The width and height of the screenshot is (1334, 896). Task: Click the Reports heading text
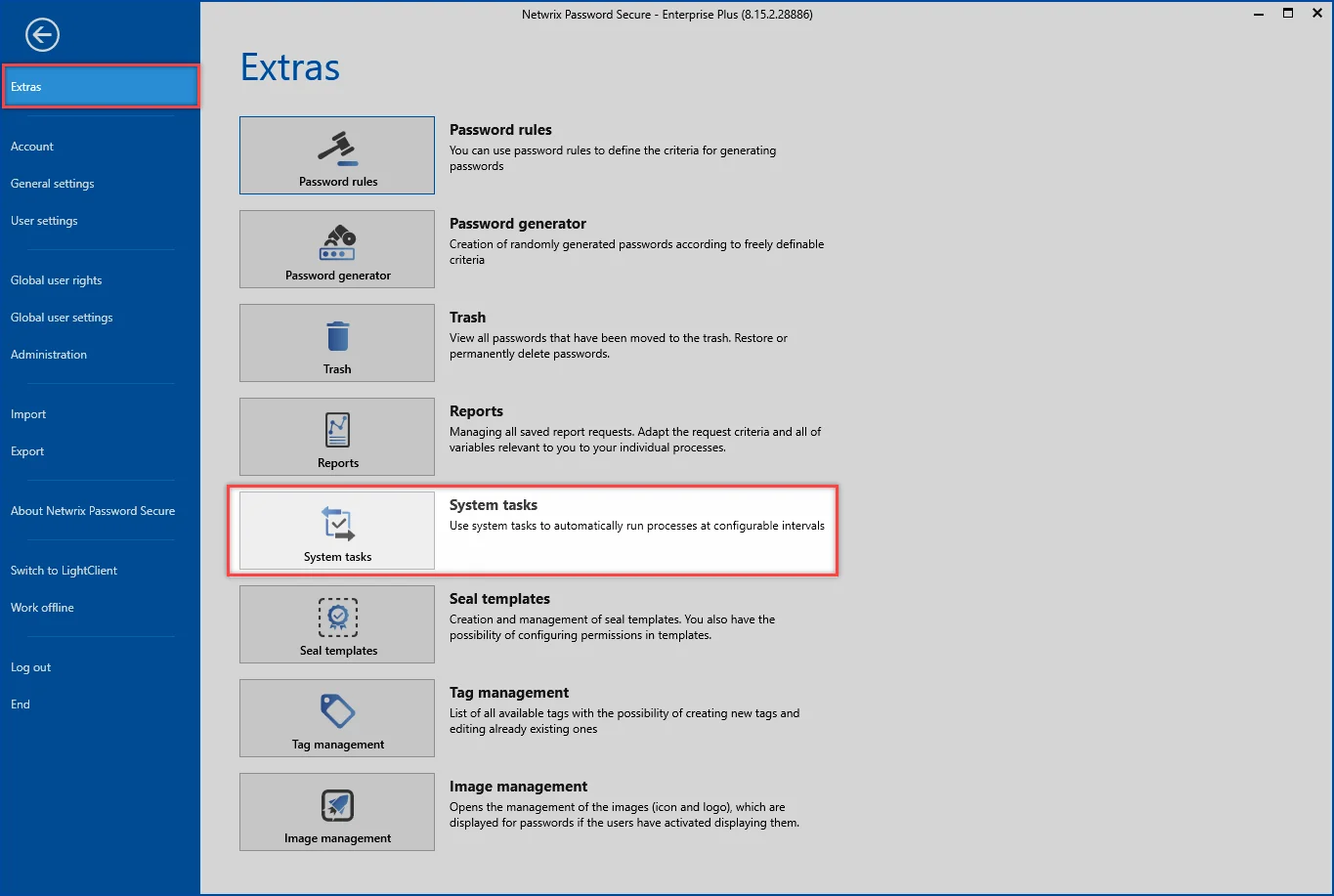[x=476, y=411]
